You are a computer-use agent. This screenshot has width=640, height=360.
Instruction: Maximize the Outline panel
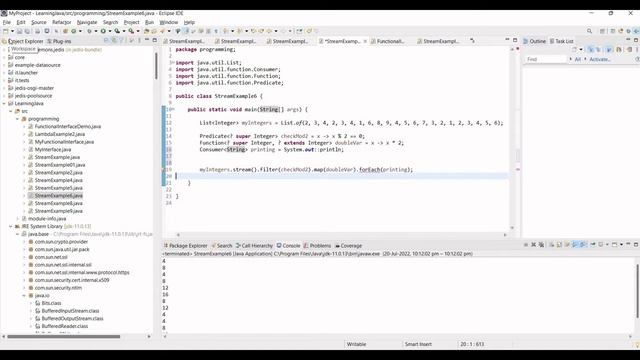click(x=636, y=40)
